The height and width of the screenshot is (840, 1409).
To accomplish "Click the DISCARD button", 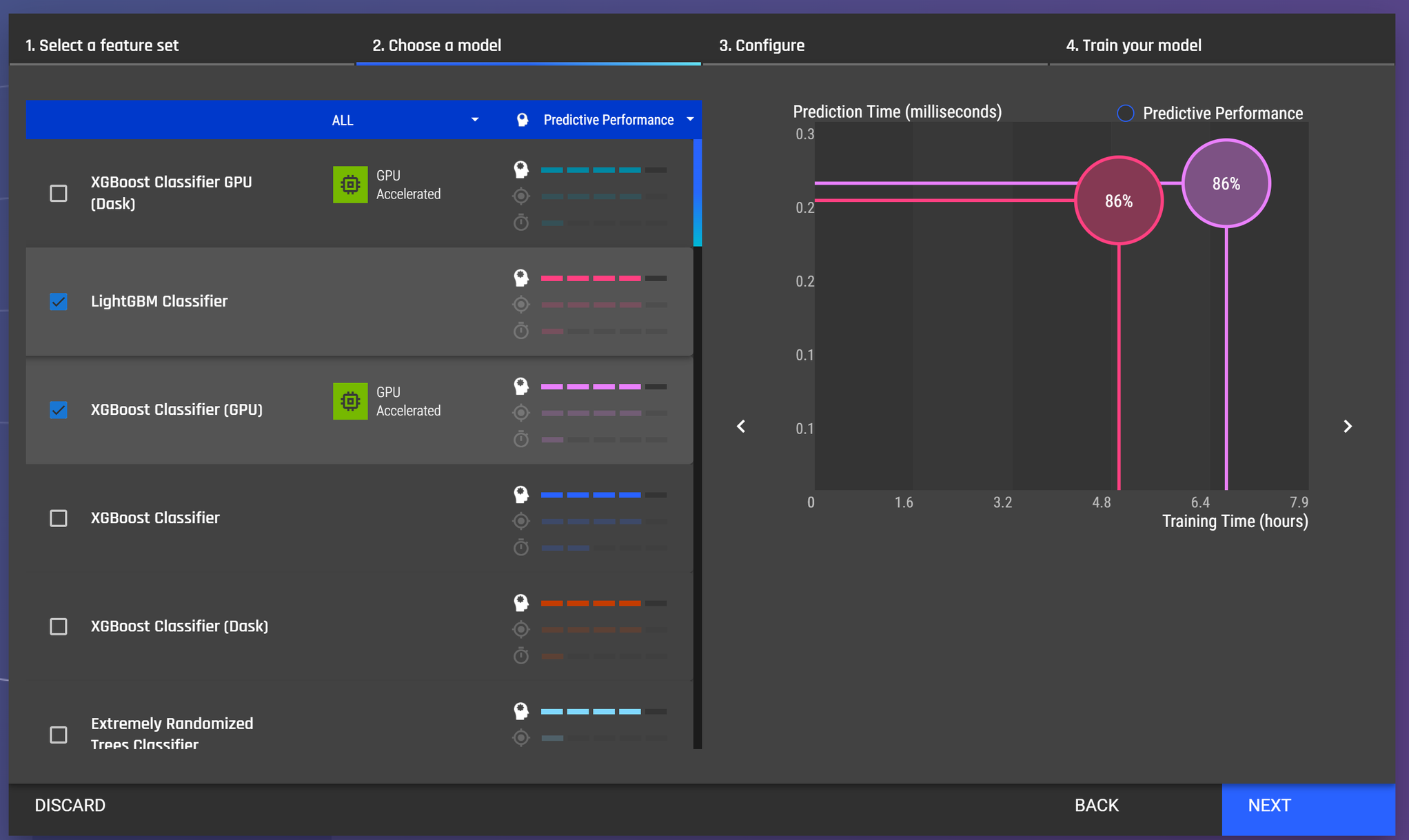I will (70, 806).
